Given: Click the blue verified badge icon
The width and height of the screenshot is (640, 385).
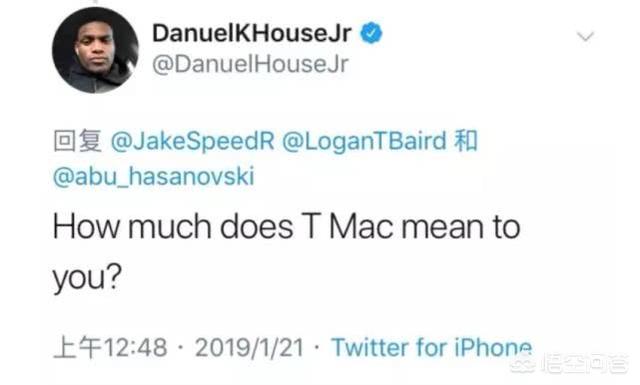Looking at the screenshot, I should 371,33.
